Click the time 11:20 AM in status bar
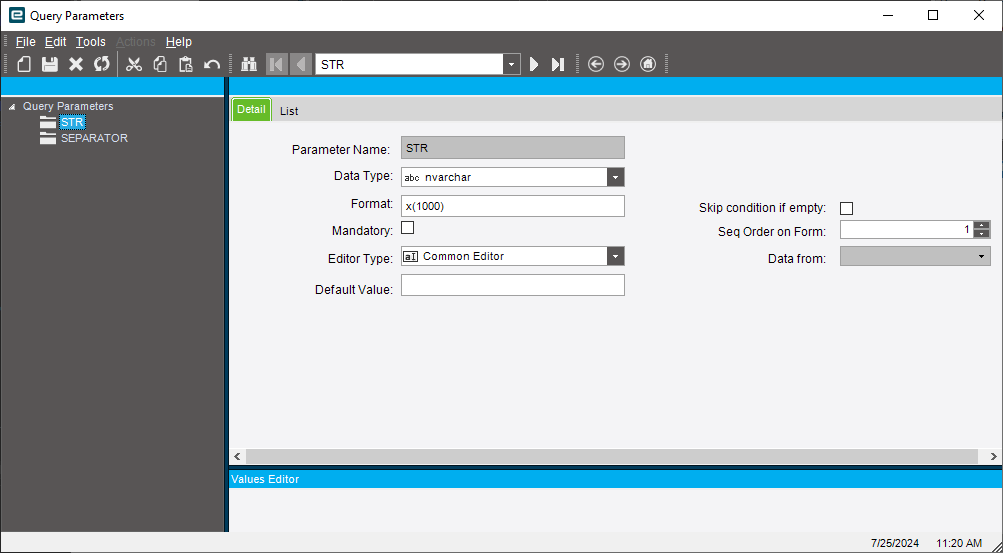This screenshot has width=1003, height=553. coord(959,543)
